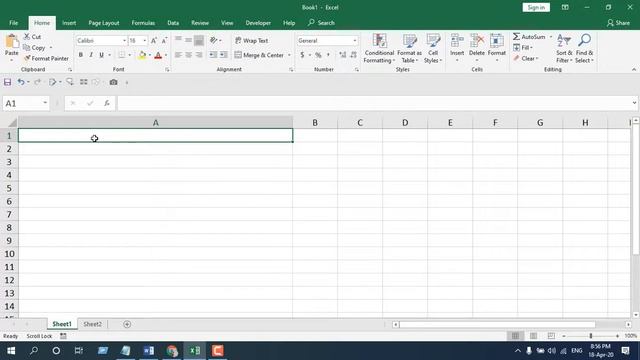640x360 pixels.
Task: Decrease the font size
Action: coord(164,40)
